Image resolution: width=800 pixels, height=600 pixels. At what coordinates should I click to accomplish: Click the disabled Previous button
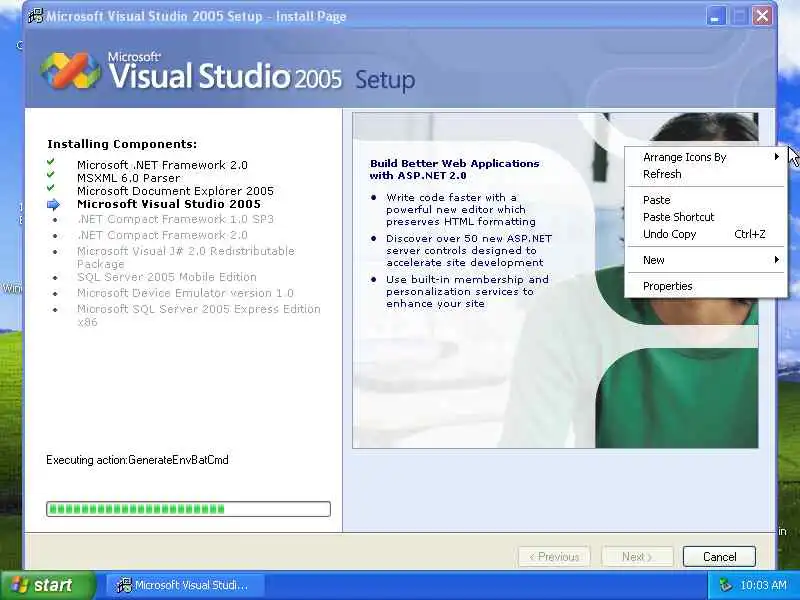tap(554, 557)
